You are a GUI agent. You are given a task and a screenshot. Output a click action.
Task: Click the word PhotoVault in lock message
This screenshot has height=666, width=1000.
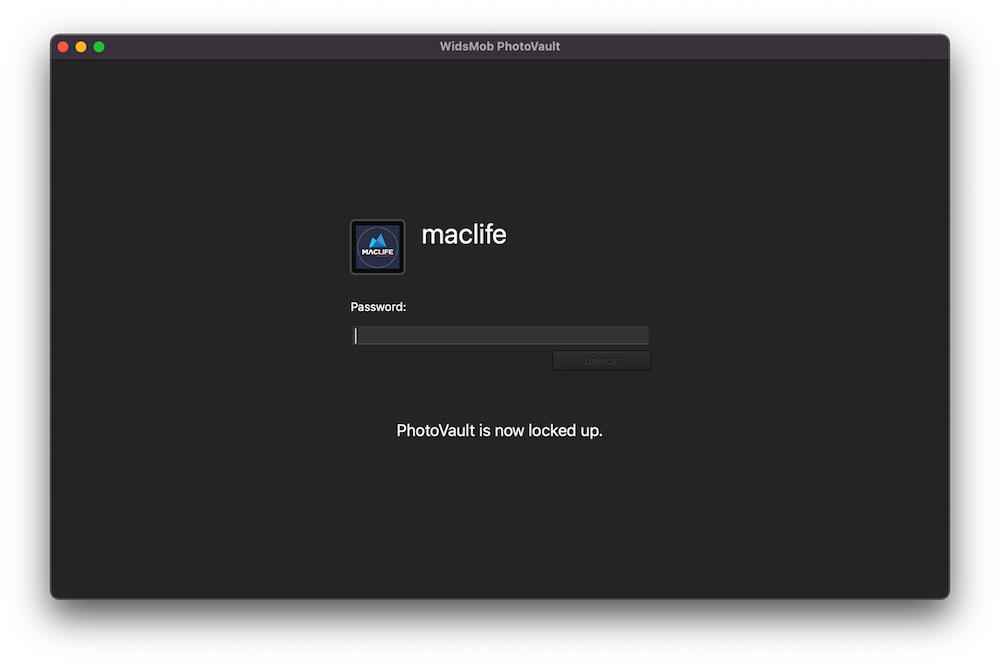tap(435, 431)
